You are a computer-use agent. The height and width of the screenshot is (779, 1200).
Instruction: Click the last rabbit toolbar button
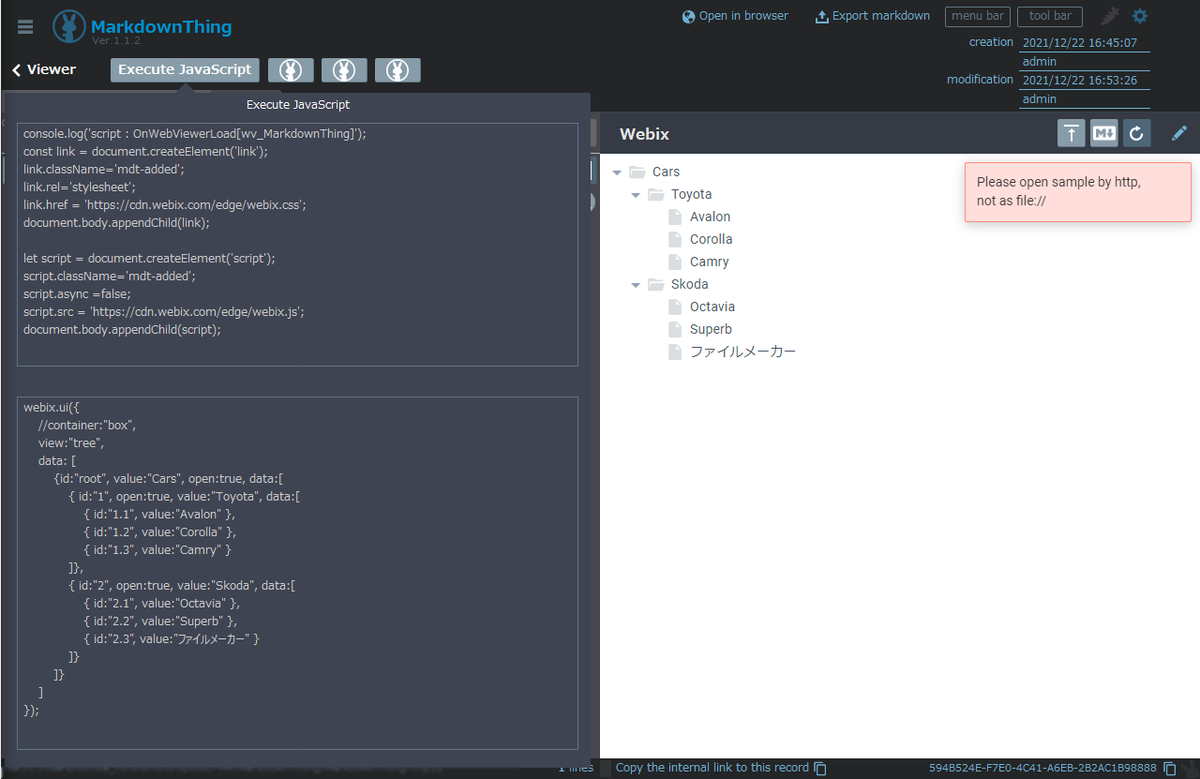tap(398, 70)
